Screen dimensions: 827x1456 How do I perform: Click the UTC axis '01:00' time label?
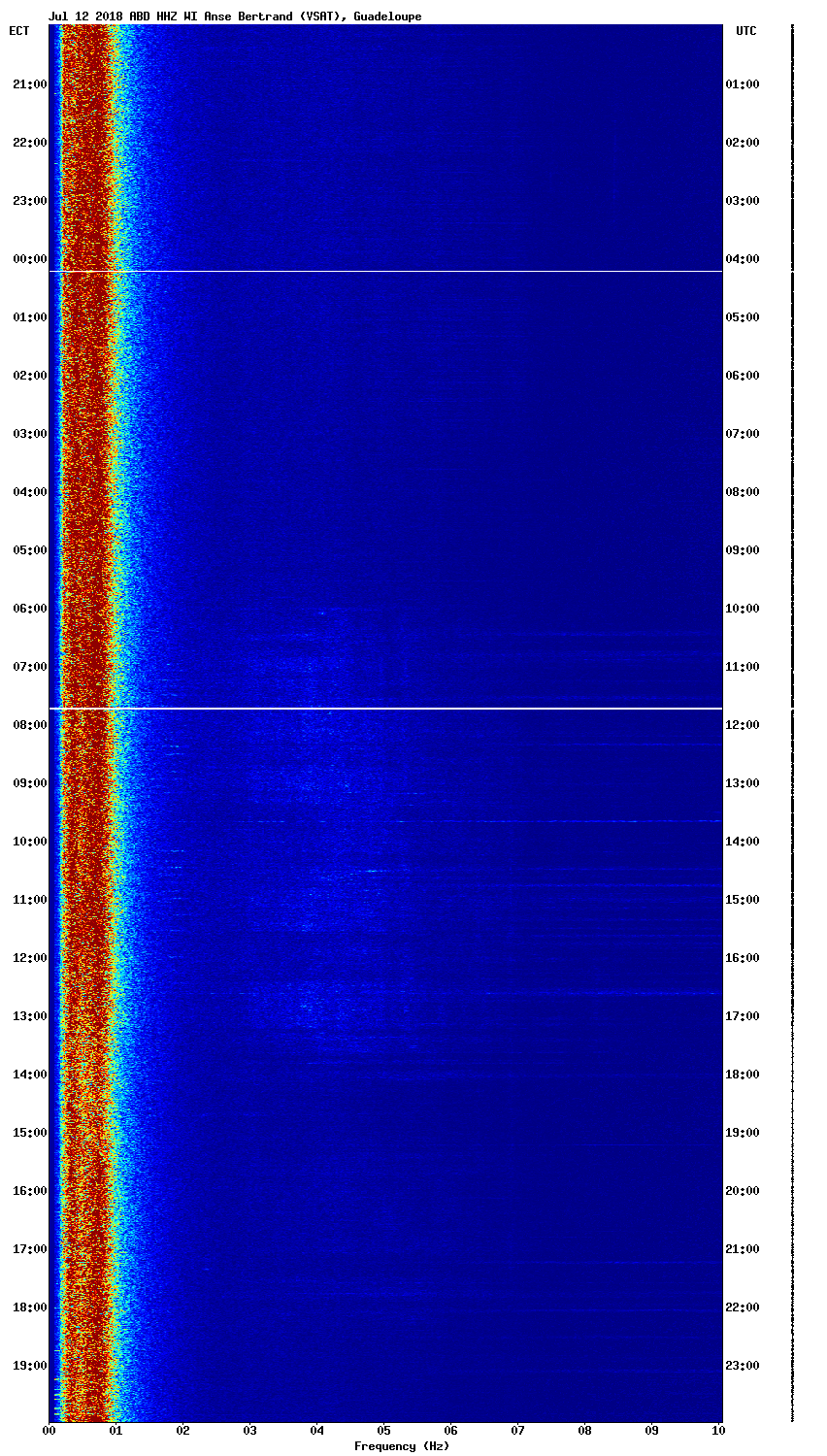(x=743, y=84)
